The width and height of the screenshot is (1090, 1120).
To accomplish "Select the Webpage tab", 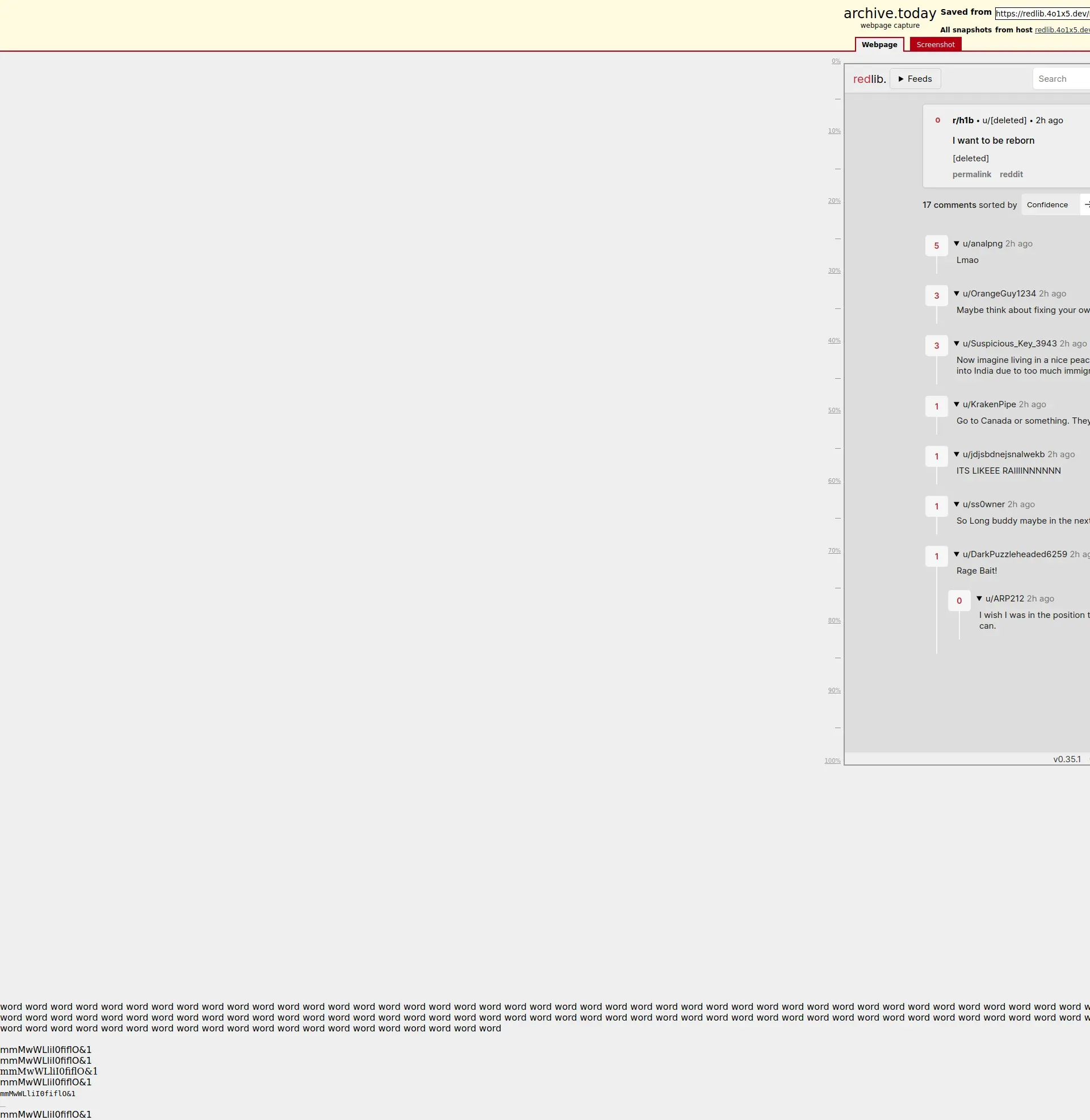I will [x=879, y=45].
